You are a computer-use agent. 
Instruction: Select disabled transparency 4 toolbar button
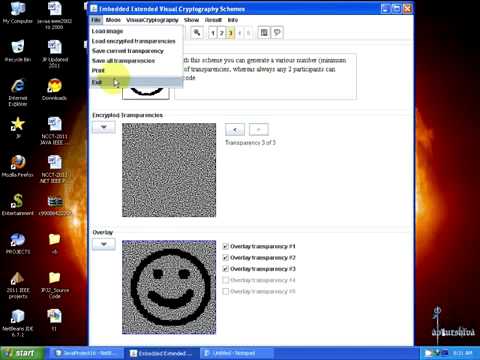pyautogui.click(x=239, y=33)
